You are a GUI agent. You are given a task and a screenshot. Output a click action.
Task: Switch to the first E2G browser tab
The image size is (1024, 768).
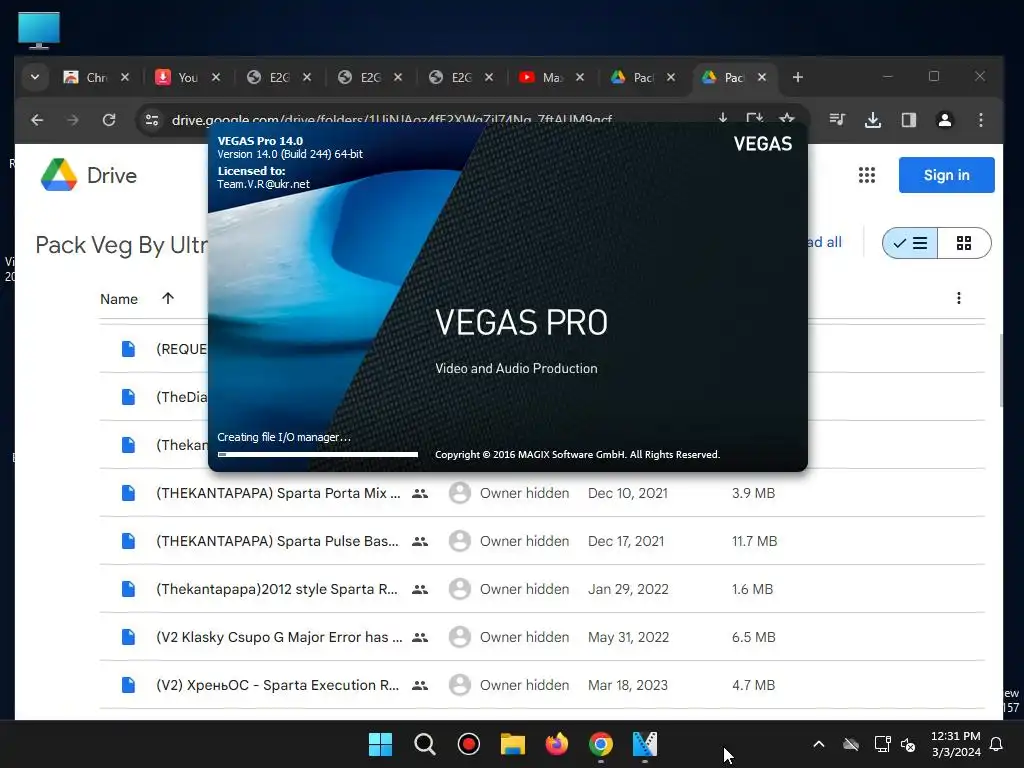click(x=278, y=77)
